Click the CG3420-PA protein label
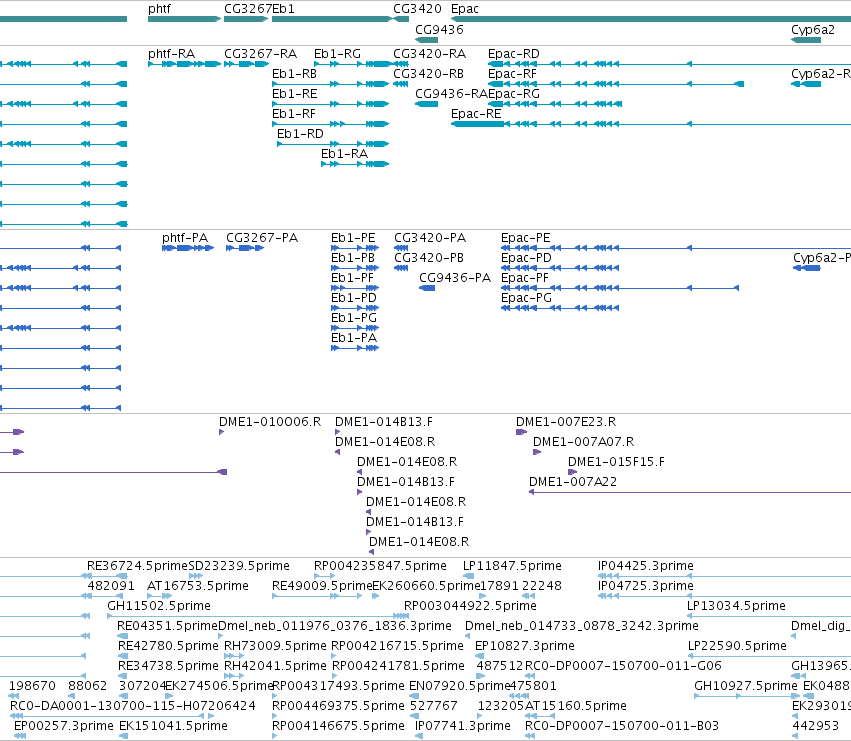Screen dimensions: 851x741 (x=430, y=238)
